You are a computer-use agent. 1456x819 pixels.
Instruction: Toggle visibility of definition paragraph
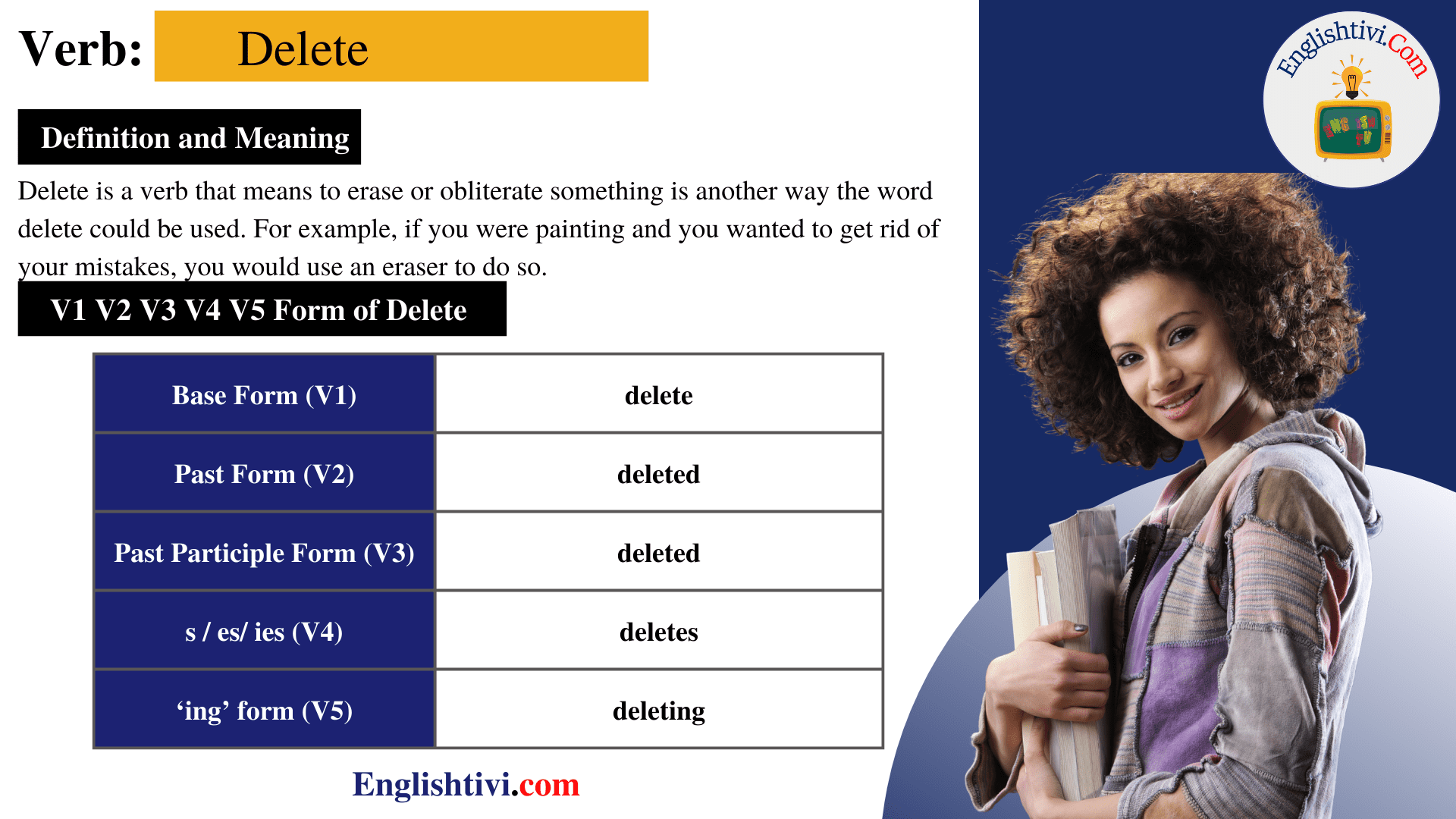189,114
